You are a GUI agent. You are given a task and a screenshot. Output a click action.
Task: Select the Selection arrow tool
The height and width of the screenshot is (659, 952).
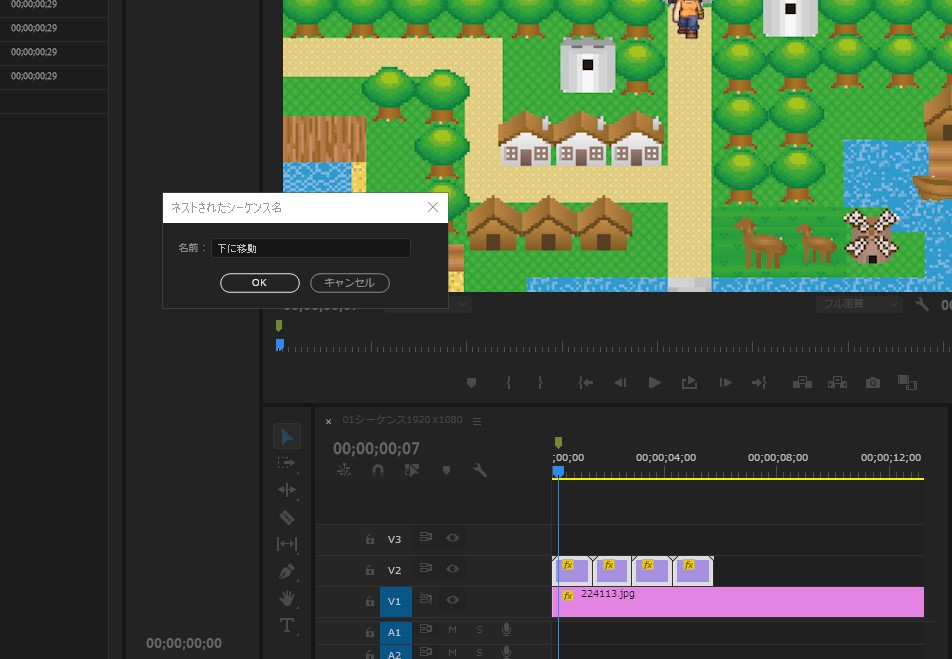(x=287, y=436)
